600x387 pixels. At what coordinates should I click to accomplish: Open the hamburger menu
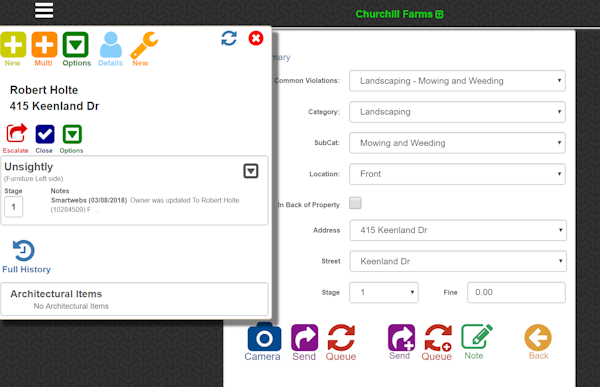[44, 10]
